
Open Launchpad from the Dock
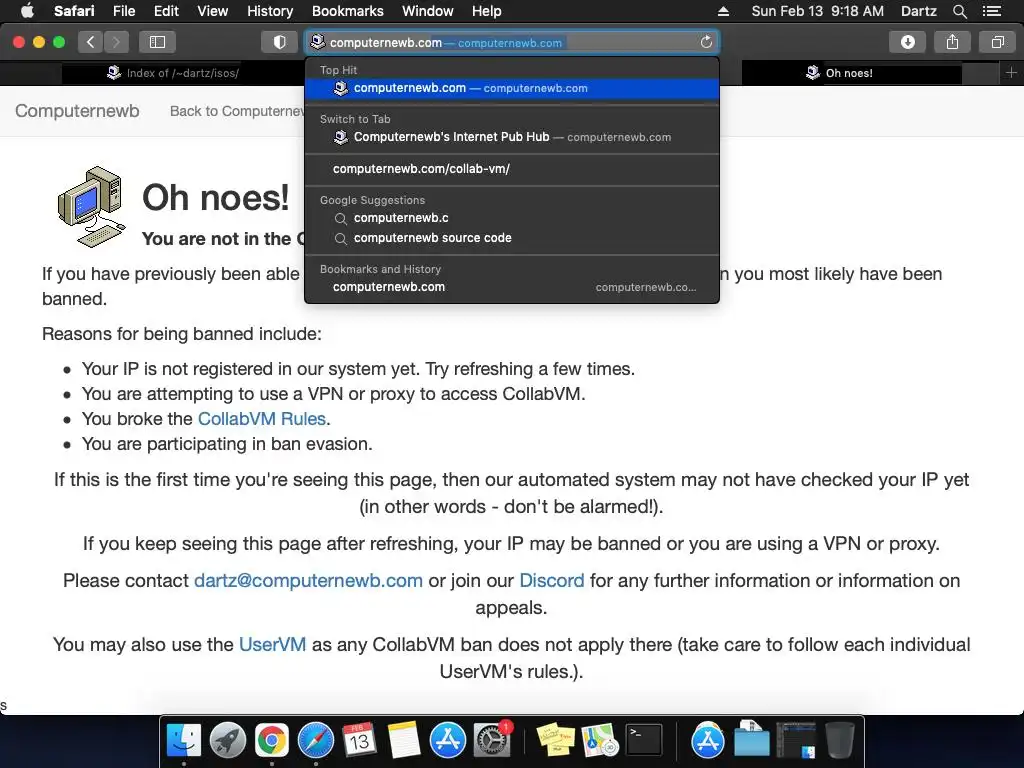pyautogui.click(x=228, y=741)
